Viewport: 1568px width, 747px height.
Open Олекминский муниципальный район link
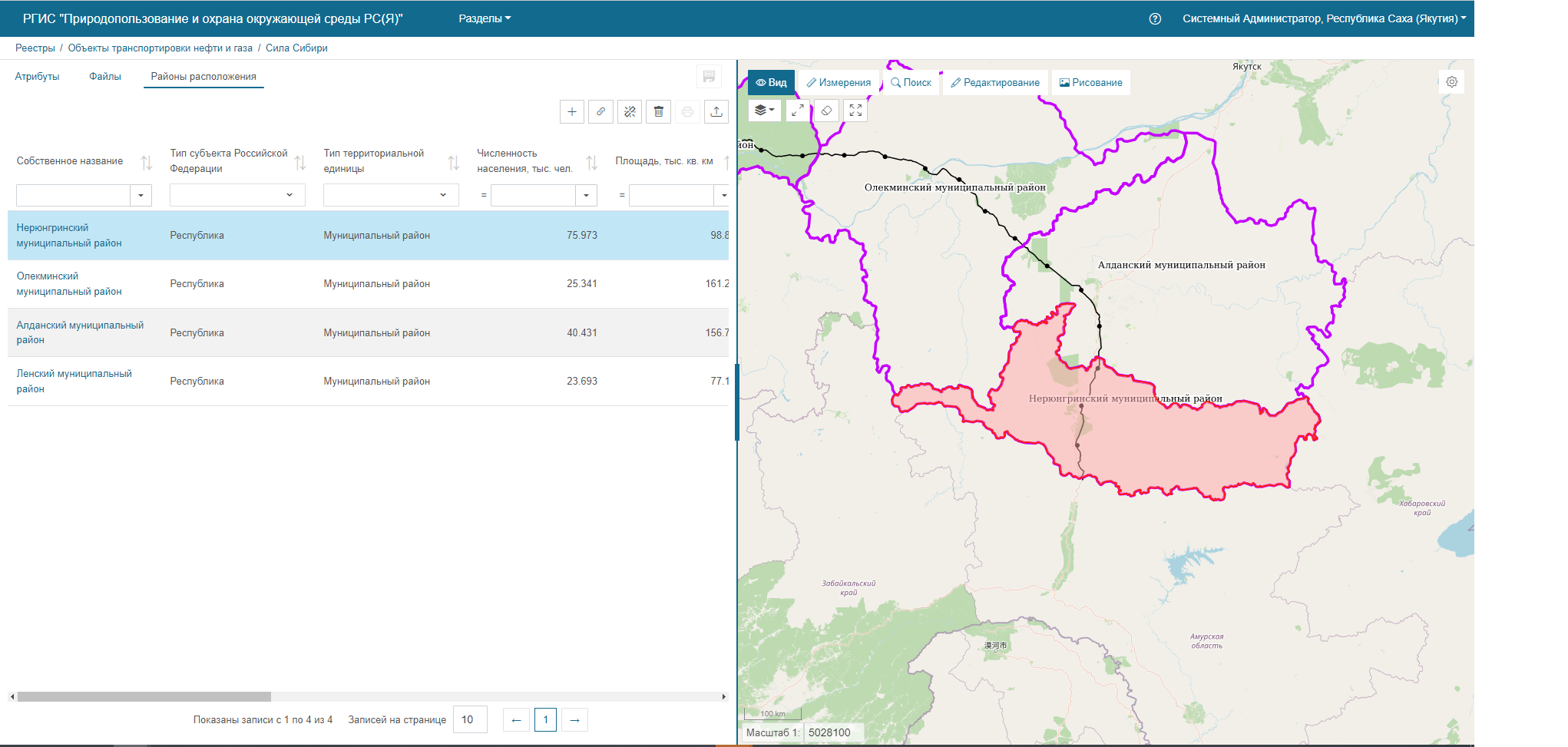tap(69, 284)
